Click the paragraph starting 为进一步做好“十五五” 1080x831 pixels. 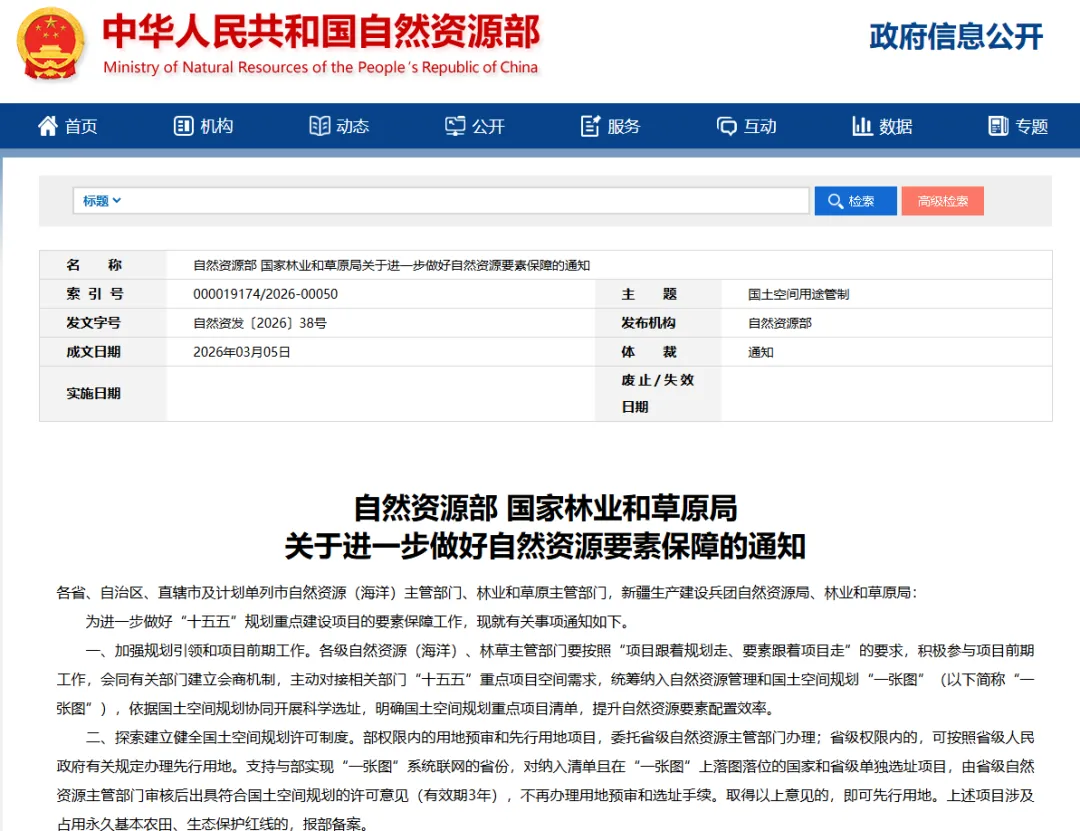[357, 622]
